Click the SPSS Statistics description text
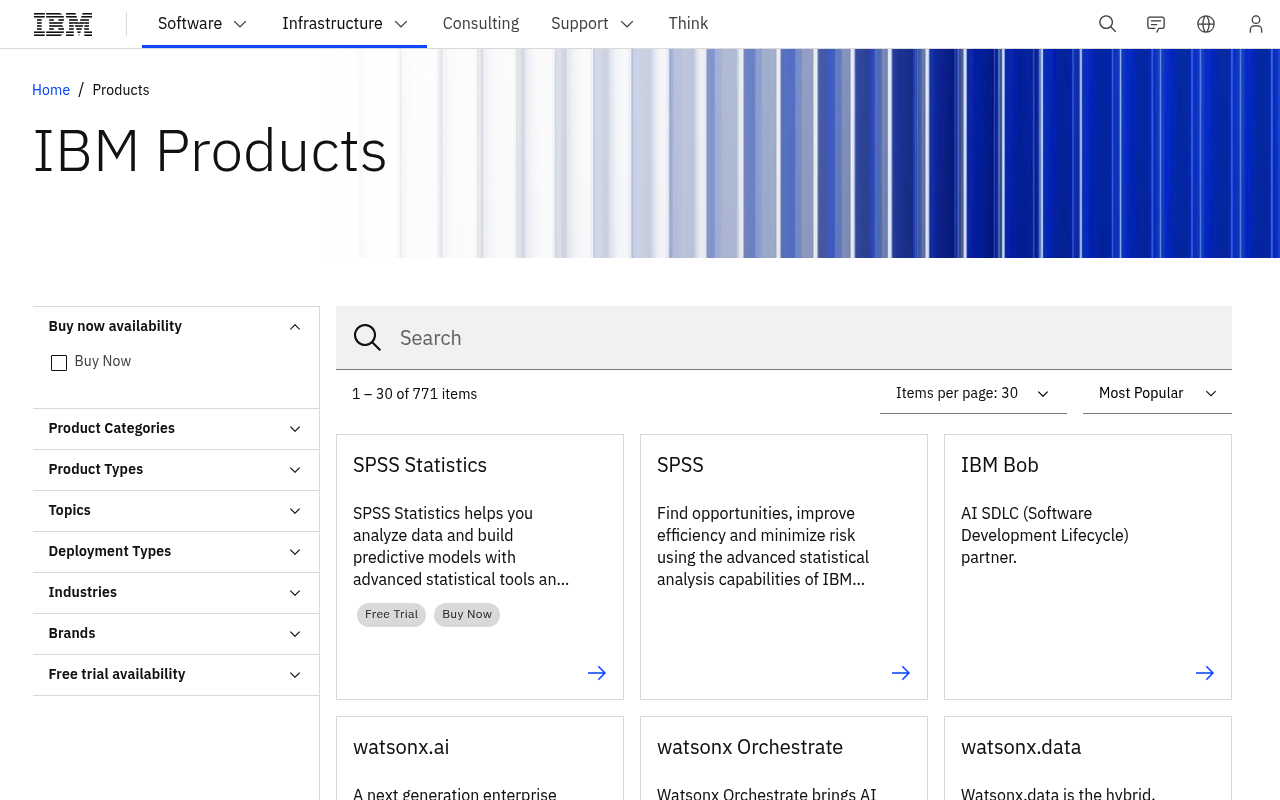Screen dimensions: 1280x800 [461, 546]
